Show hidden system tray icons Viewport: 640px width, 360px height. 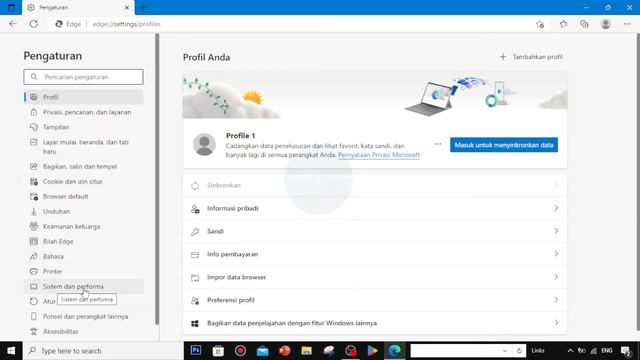[x=570, y=351]
